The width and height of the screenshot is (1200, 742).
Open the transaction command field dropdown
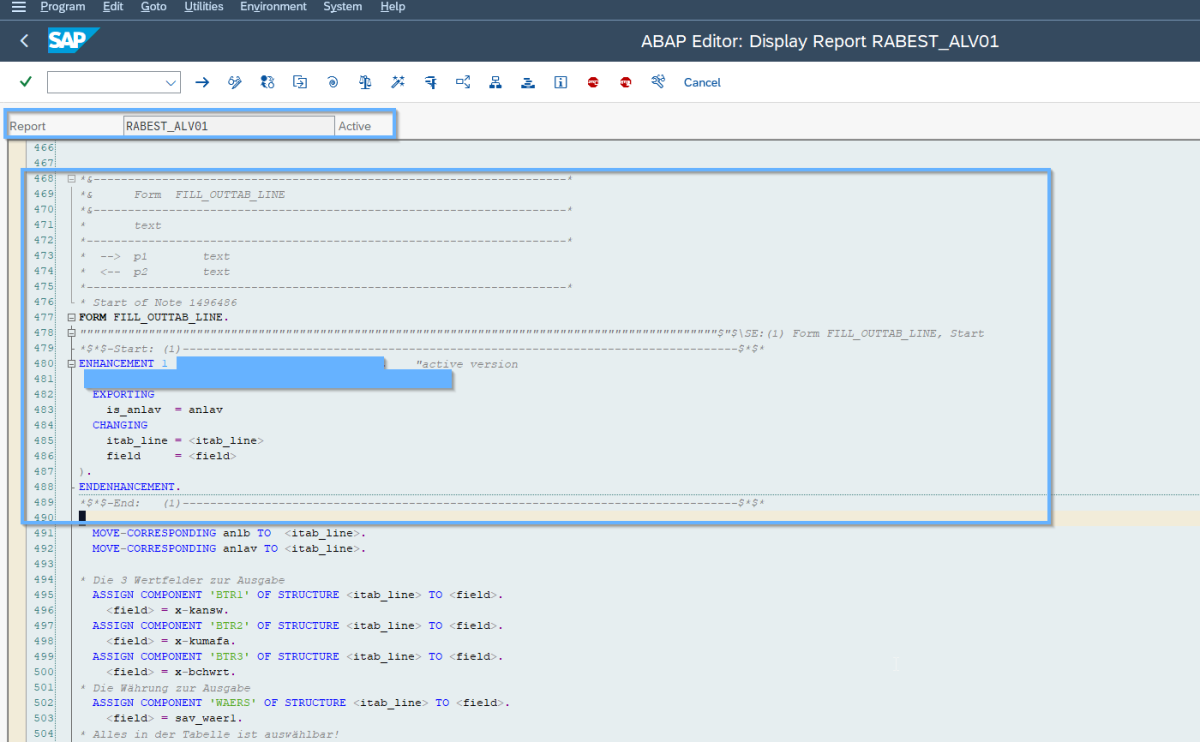tap(170, 82)
